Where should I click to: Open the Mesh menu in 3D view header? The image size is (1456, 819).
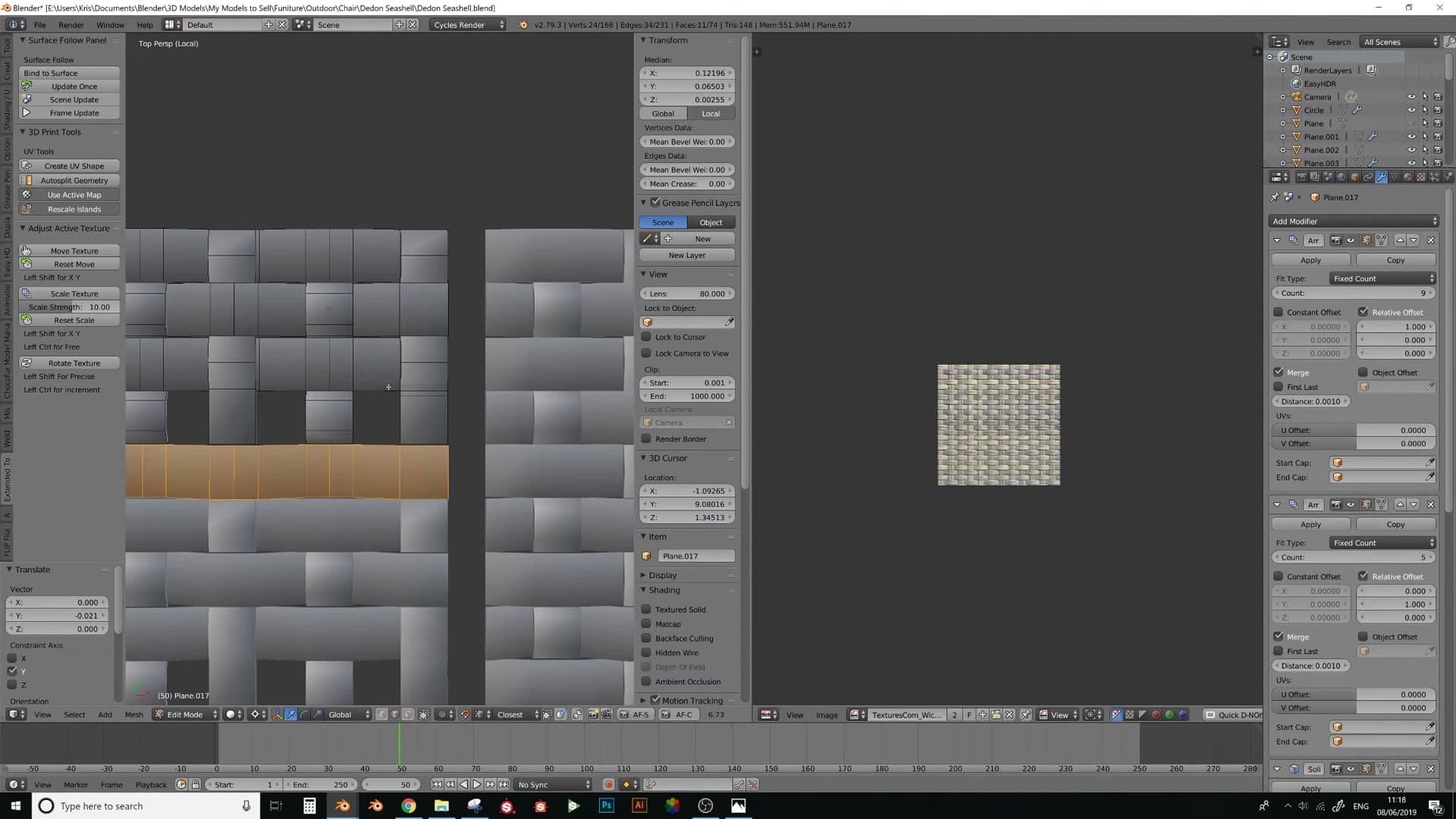click(133, 714)
